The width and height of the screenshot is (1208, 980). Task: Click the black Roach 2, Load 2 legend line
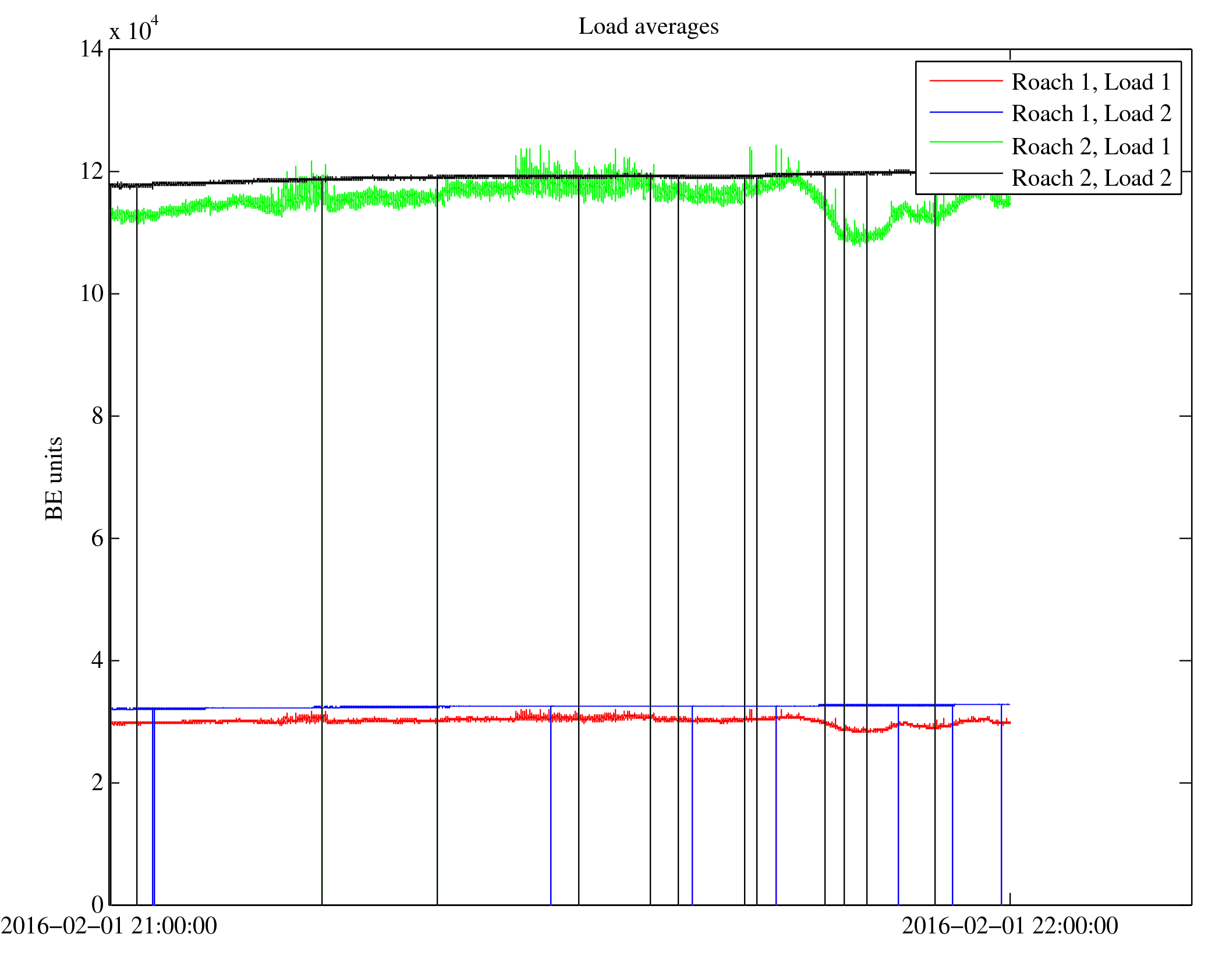pyautogui.click(x=966, y=174)
